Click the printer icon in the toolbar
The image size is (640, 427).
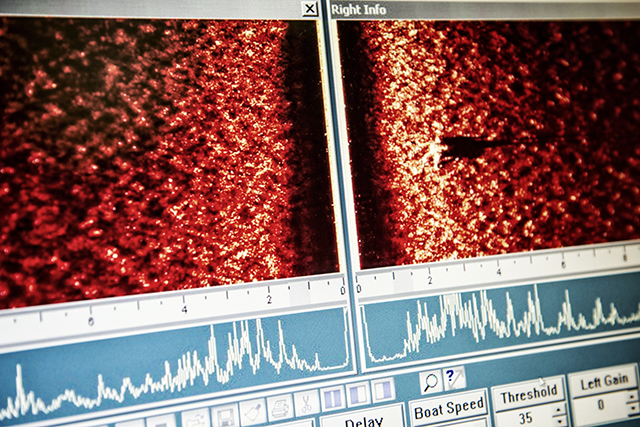pyautogui.click(x=280, y=407)
